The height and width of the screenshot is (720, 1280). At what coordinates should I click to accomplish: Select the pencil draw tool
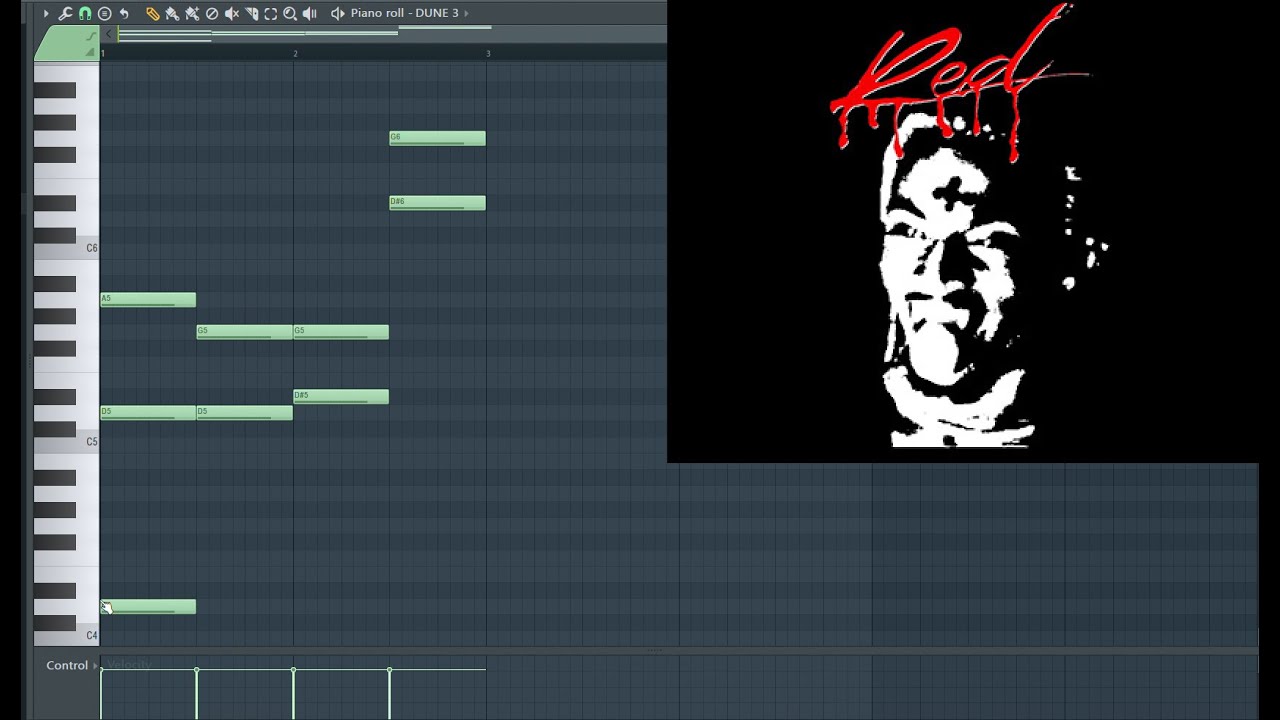tap(153, 13)
